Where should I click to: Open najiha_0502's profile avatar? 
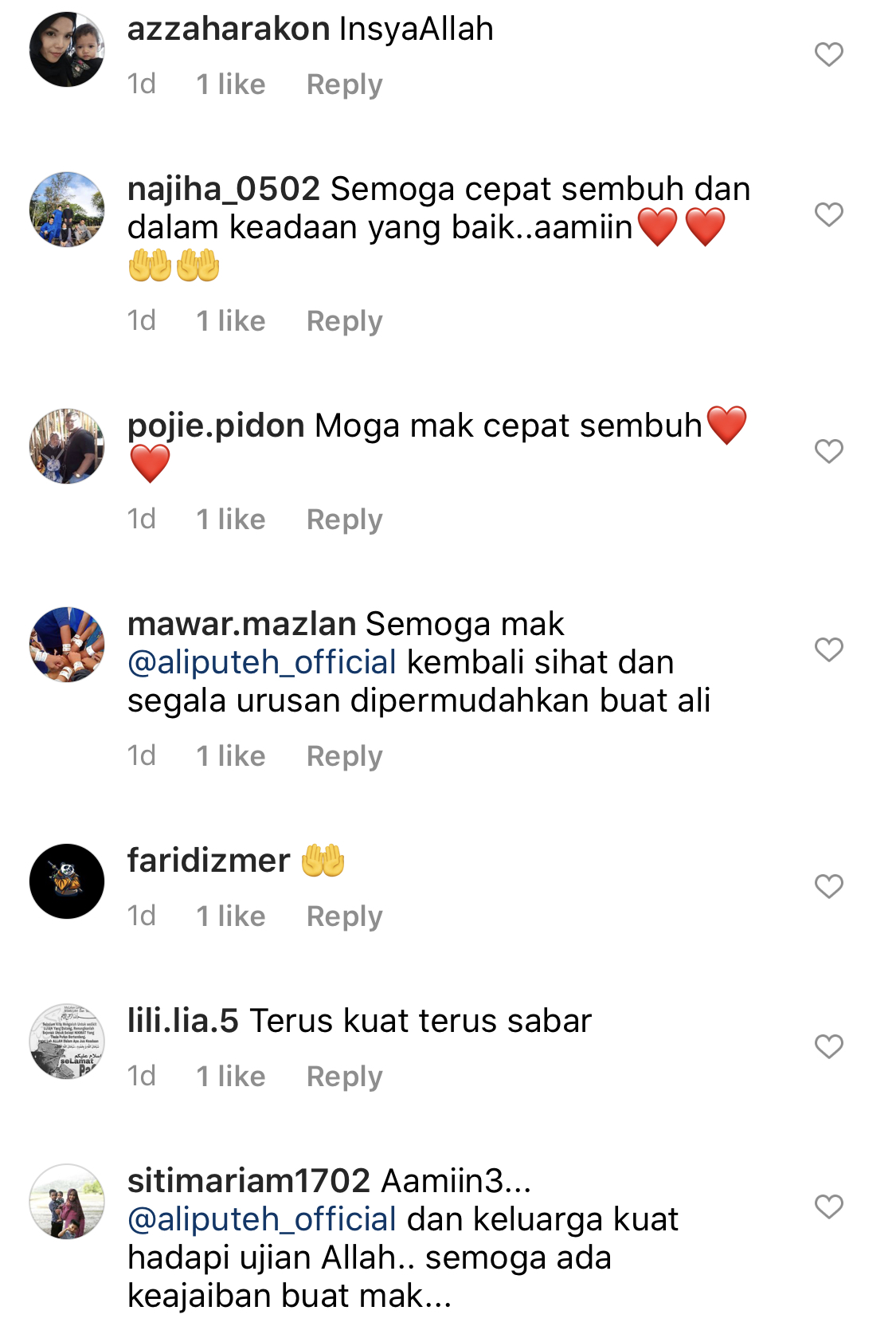click(x=67, y=210)
